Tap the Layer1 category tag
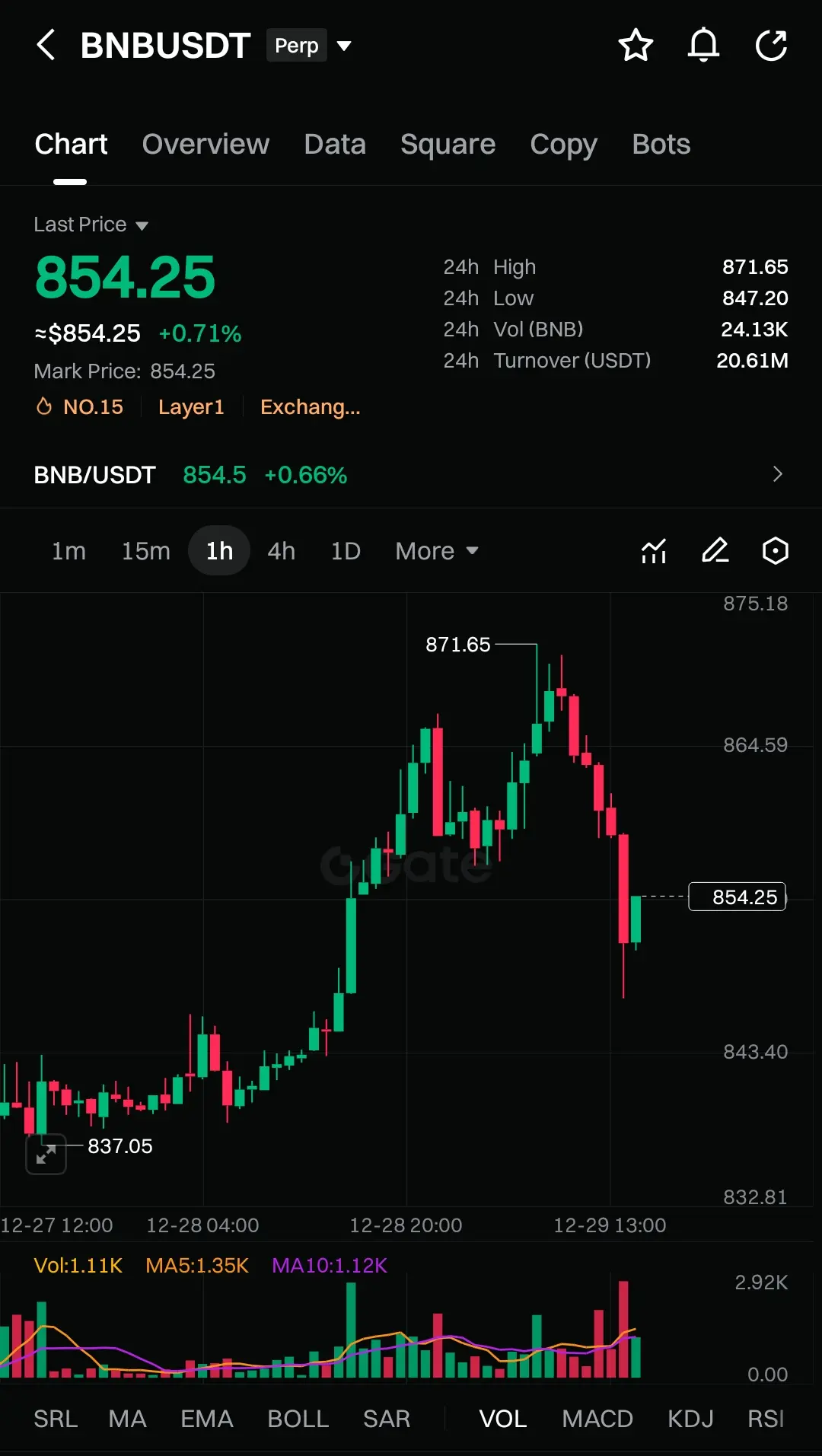 click(191, 407)
